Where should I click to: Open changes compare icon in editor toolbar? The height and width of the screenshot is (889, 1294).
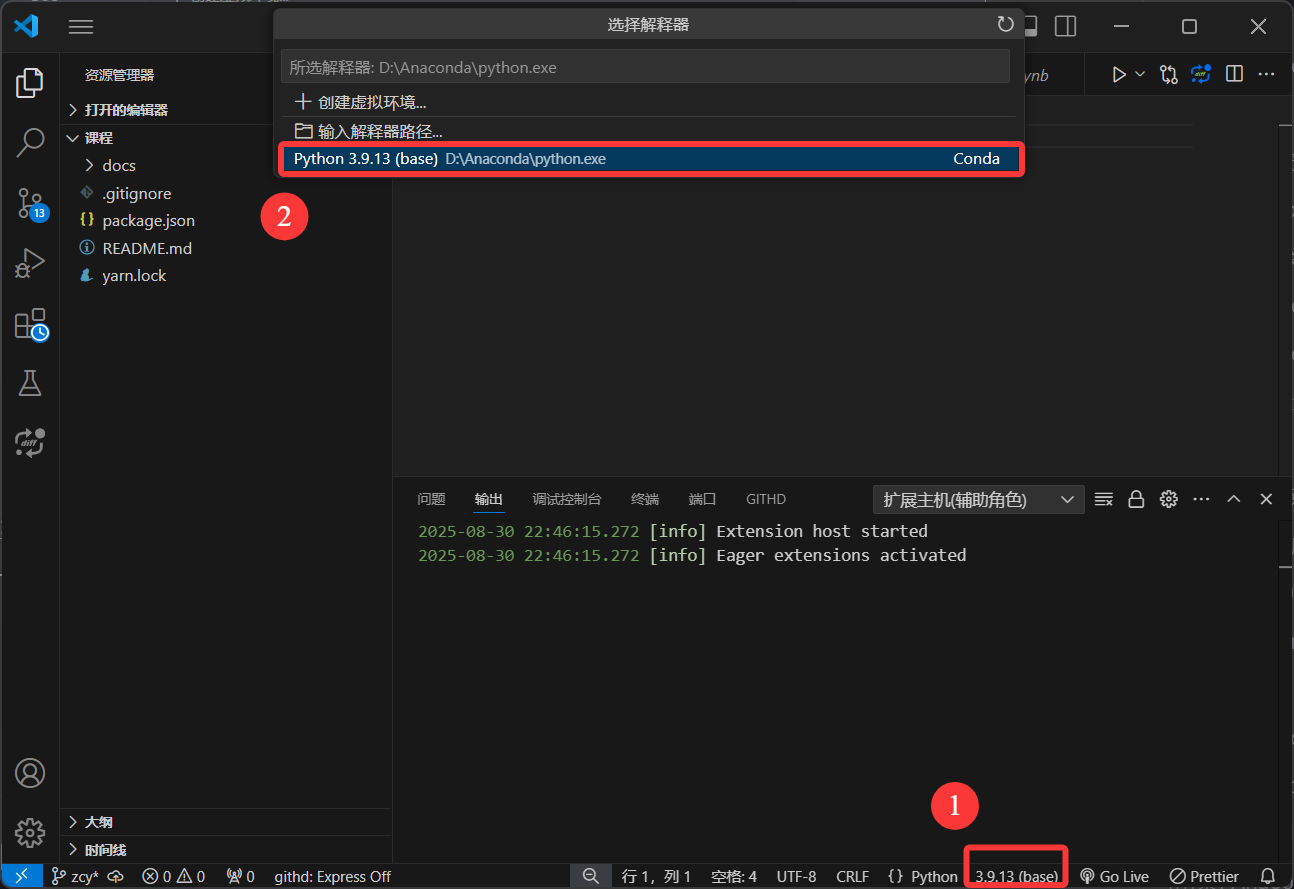coord(1169,74)
